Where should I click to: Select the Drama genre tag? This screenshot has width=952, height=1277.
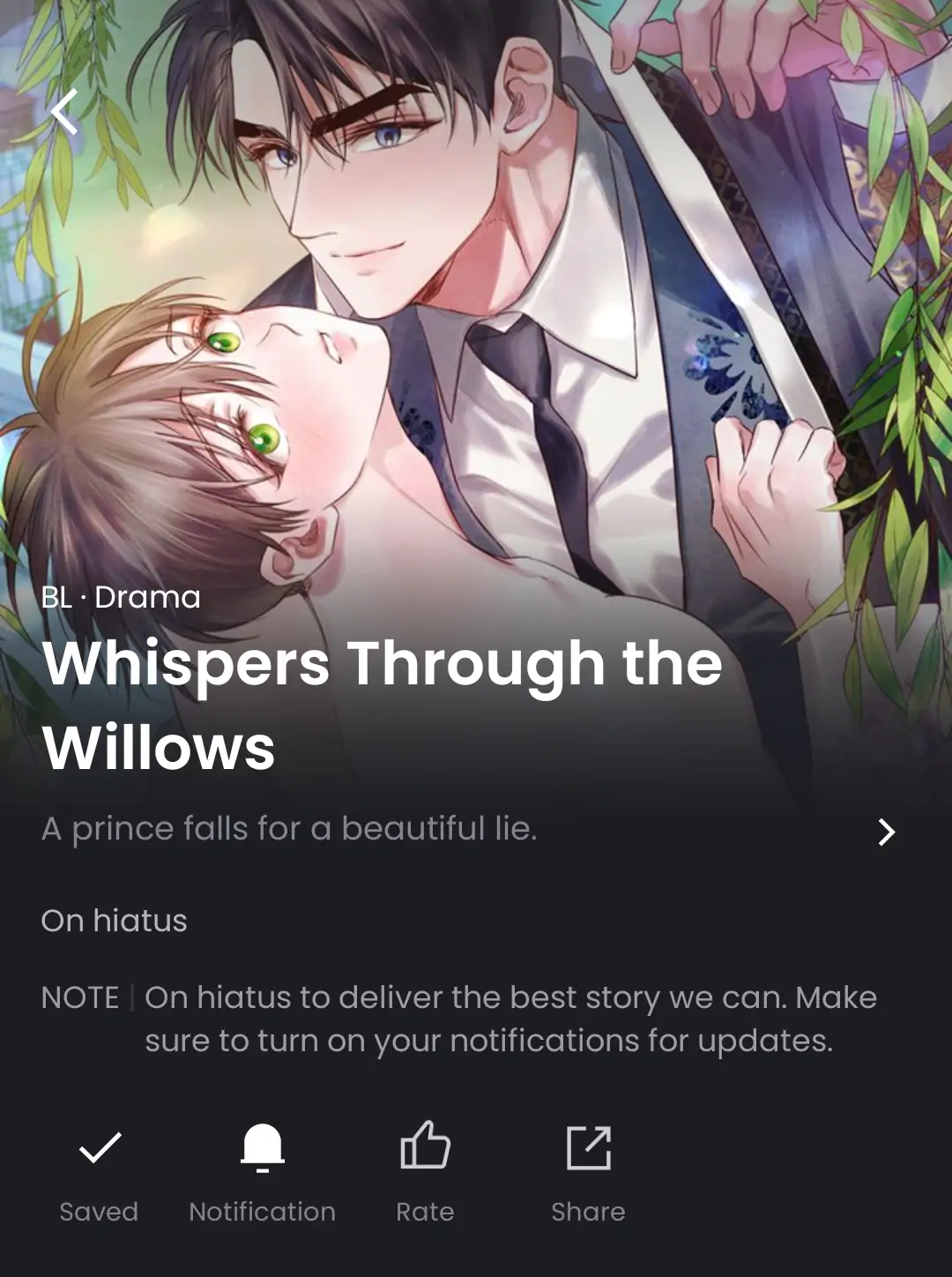(147, 597)
